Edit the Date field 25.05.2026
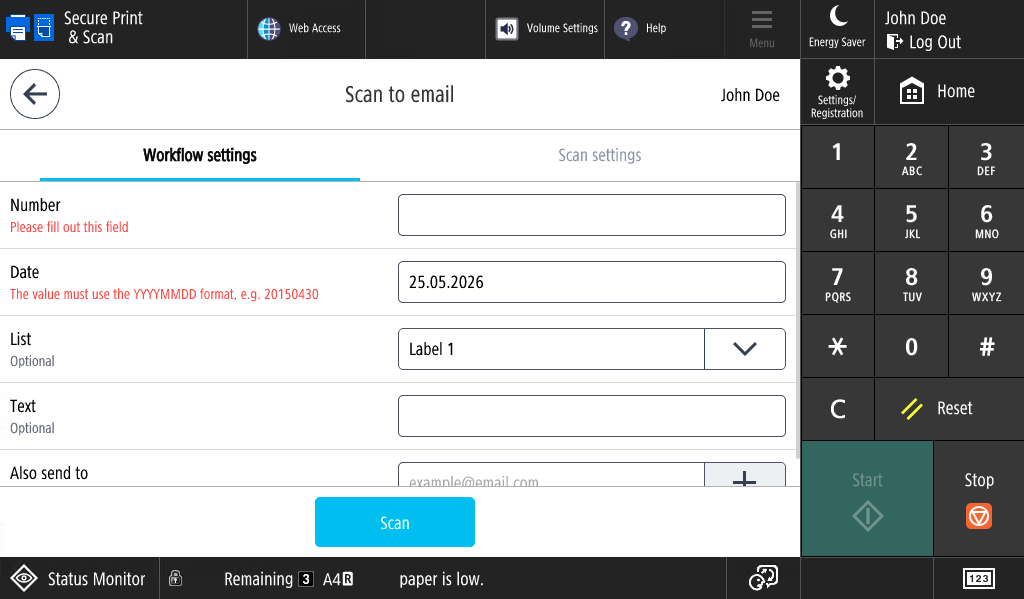Screen dimensions: 1024x599 pos(592,282)
